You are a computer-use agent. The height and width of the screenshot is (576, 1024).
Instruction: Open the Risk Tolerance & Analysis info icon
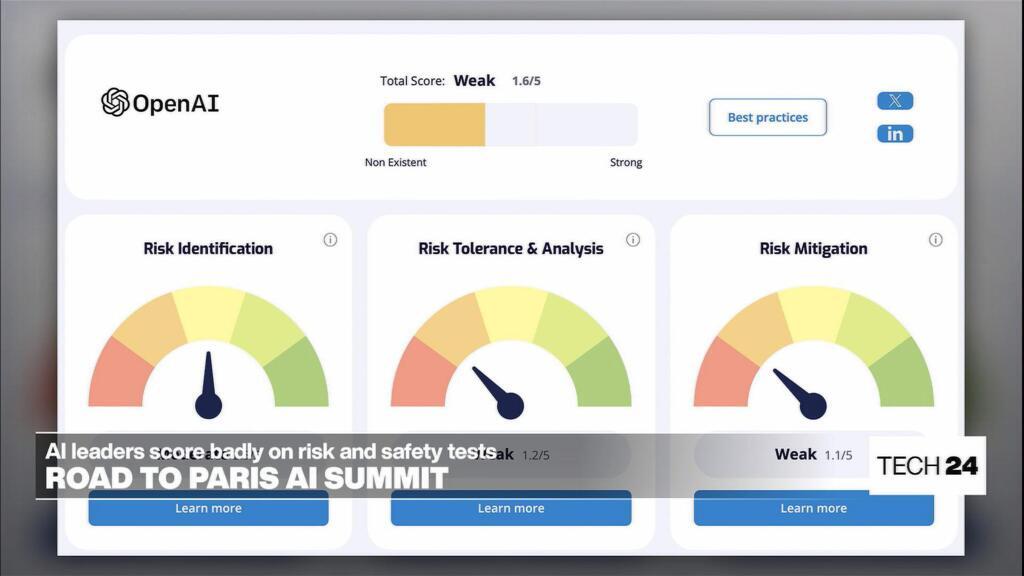[633, 240]
